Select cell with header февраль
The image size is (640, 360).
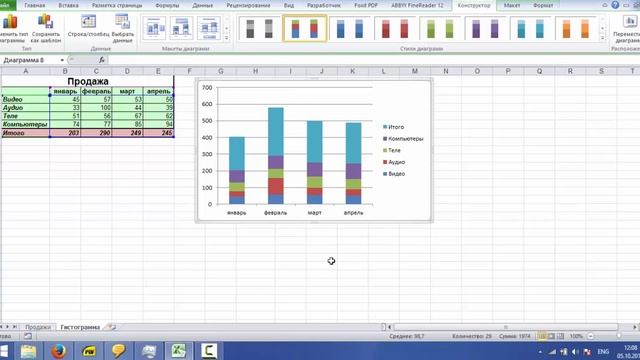[x=96, y=91]
